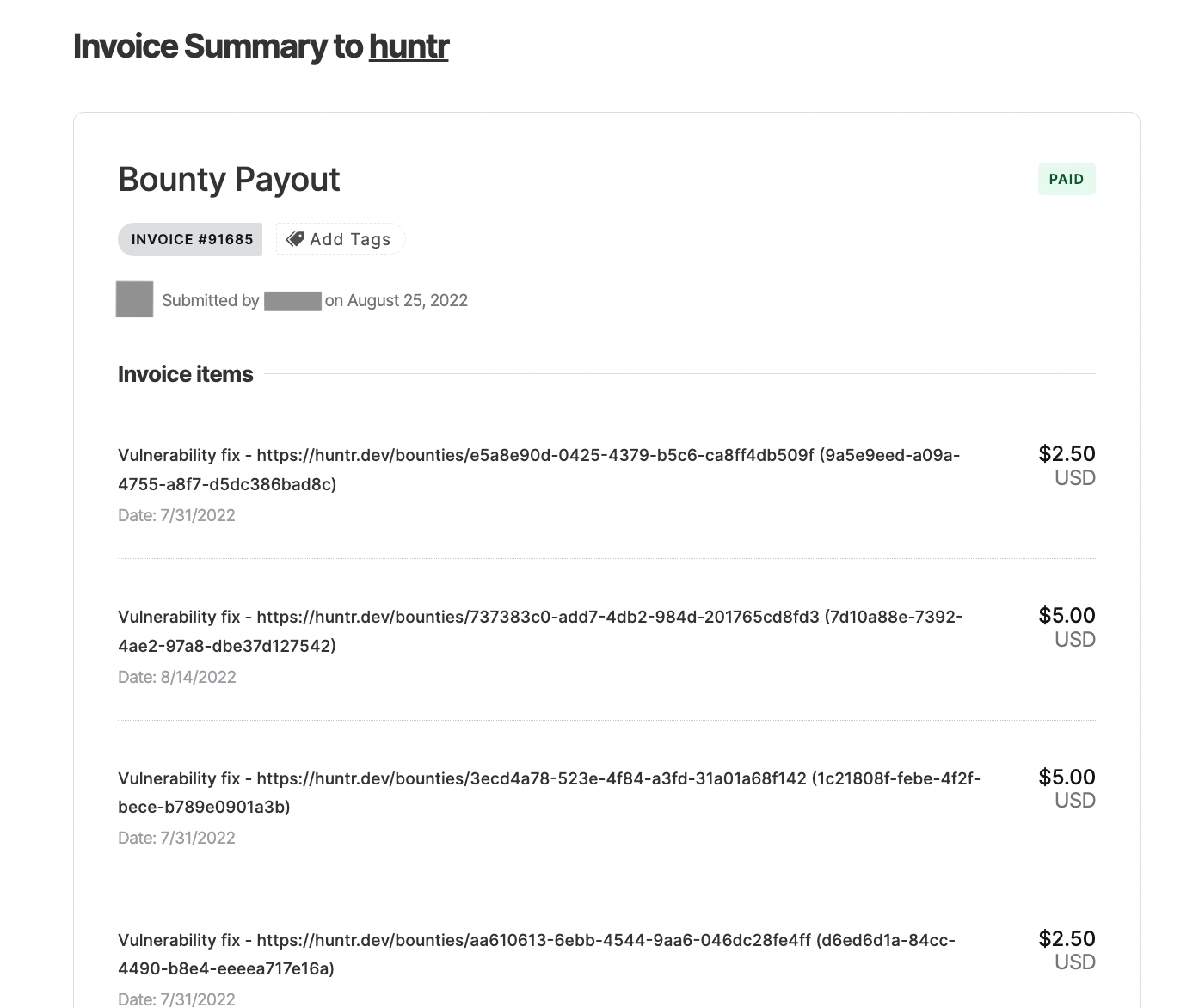The height and width of the screenshot is (1008, 1199).
Task: Click the Date: 8/14/2022 line
Action: tap(176, 677)
